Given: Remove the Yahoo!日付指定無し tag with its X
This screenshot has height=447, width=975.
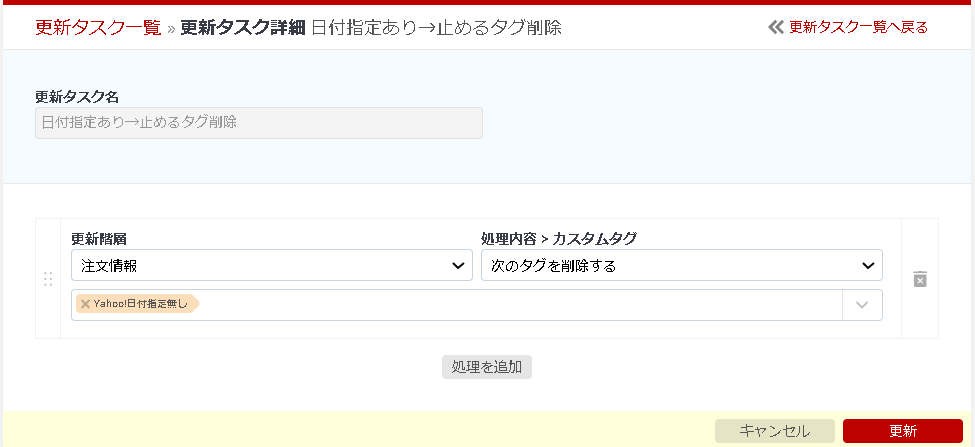Looking at the screenshot, I should [x=86, y=304].
